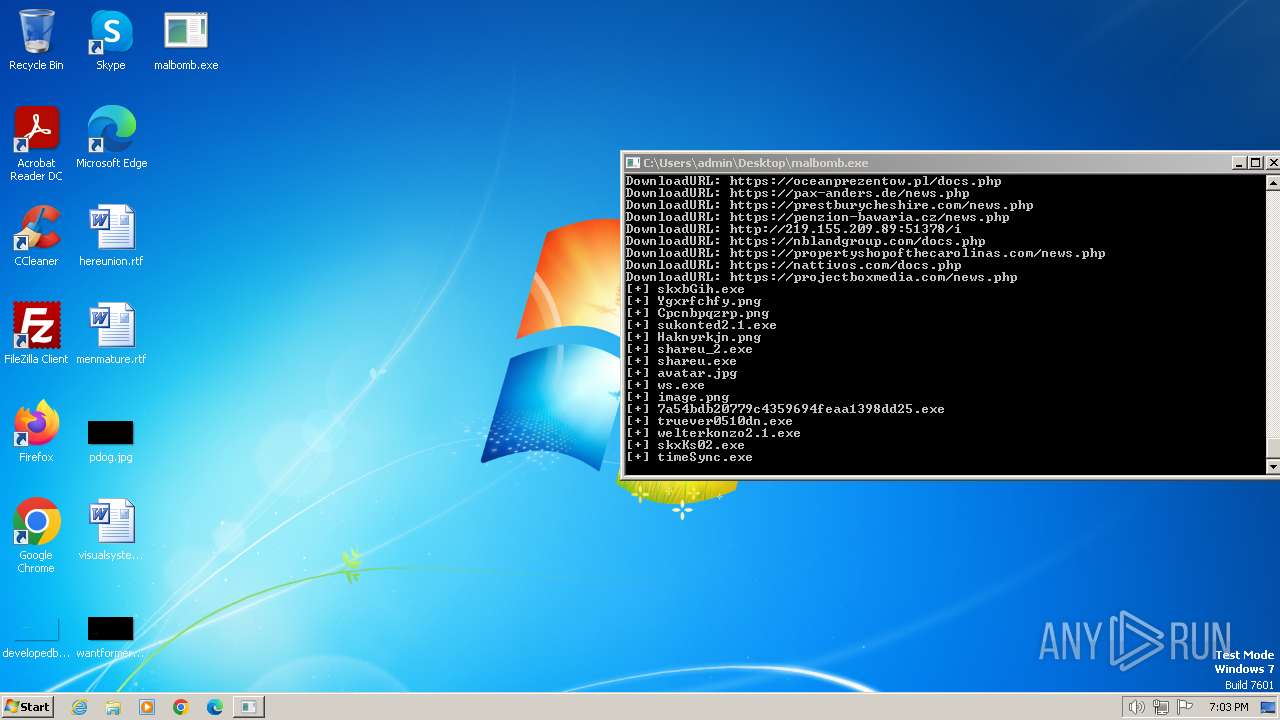Click the Haknyrkjn.png console line

(693, 337)
